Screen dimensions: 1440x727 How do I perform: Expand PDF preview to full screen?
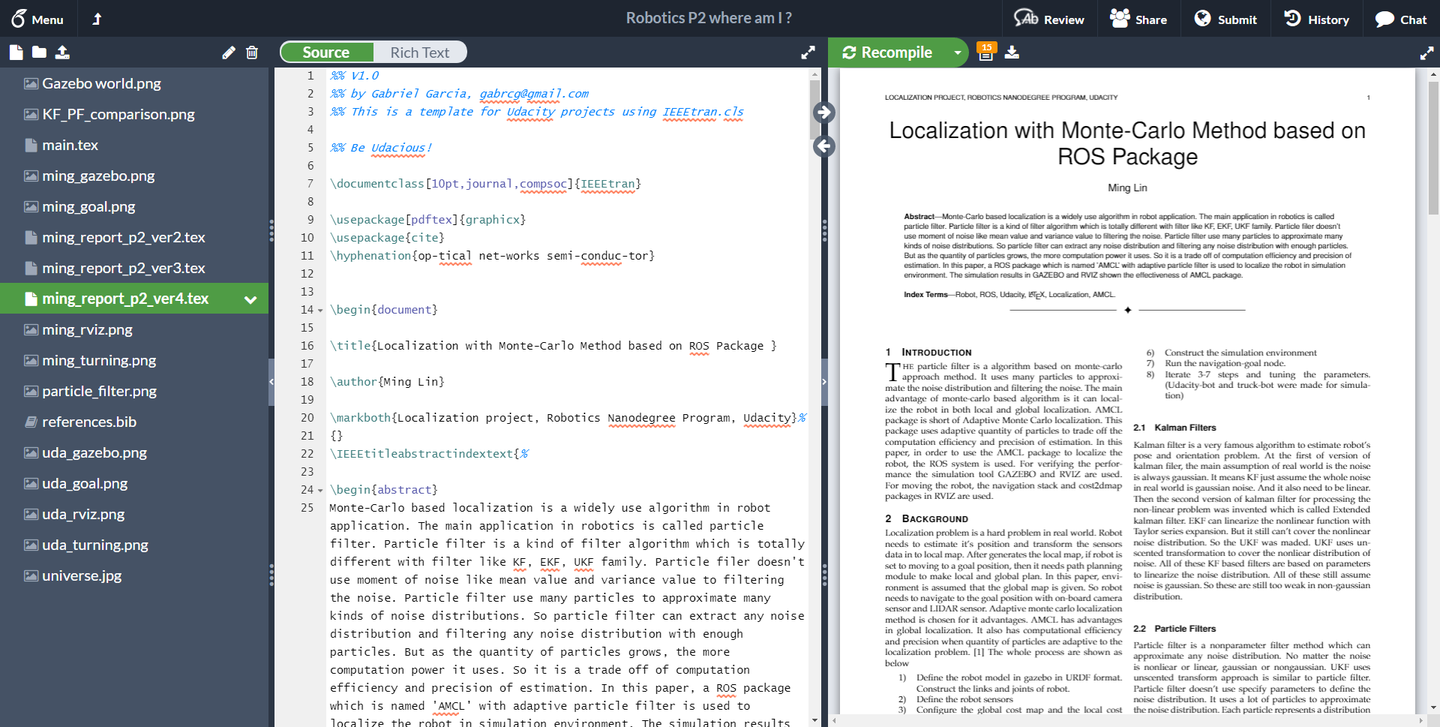click(x=1427, y=53)
